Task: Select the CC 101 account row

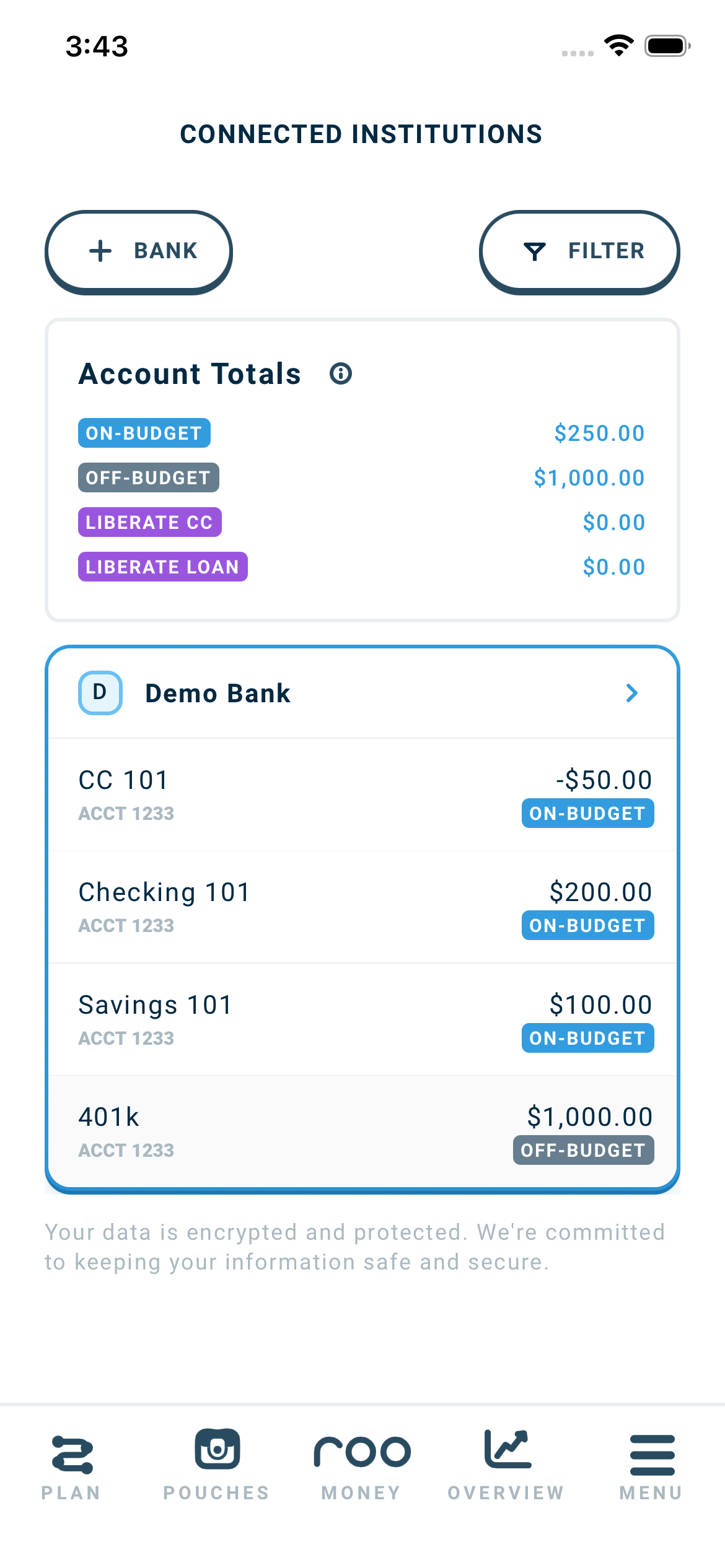Action: tap(362, 795)
